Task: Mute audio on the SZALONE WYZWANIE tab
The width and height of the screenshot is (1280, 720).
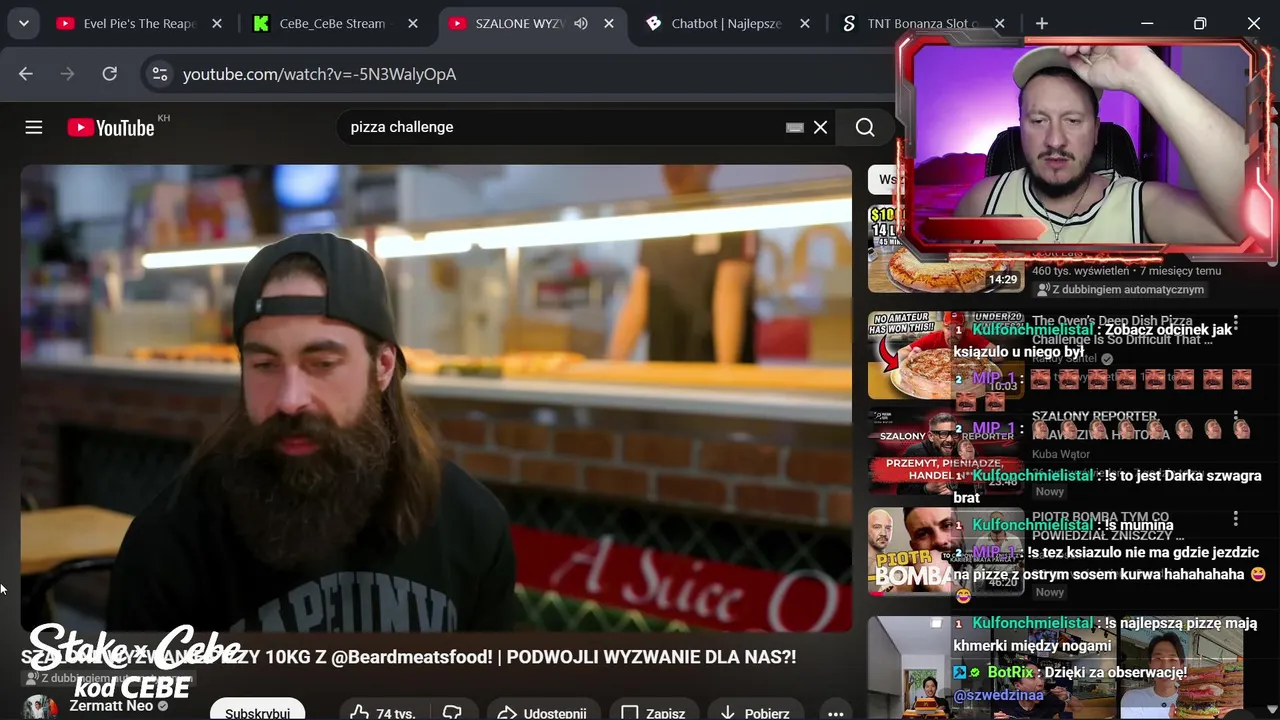Action: pyautogui.click(x=581, y=23)
